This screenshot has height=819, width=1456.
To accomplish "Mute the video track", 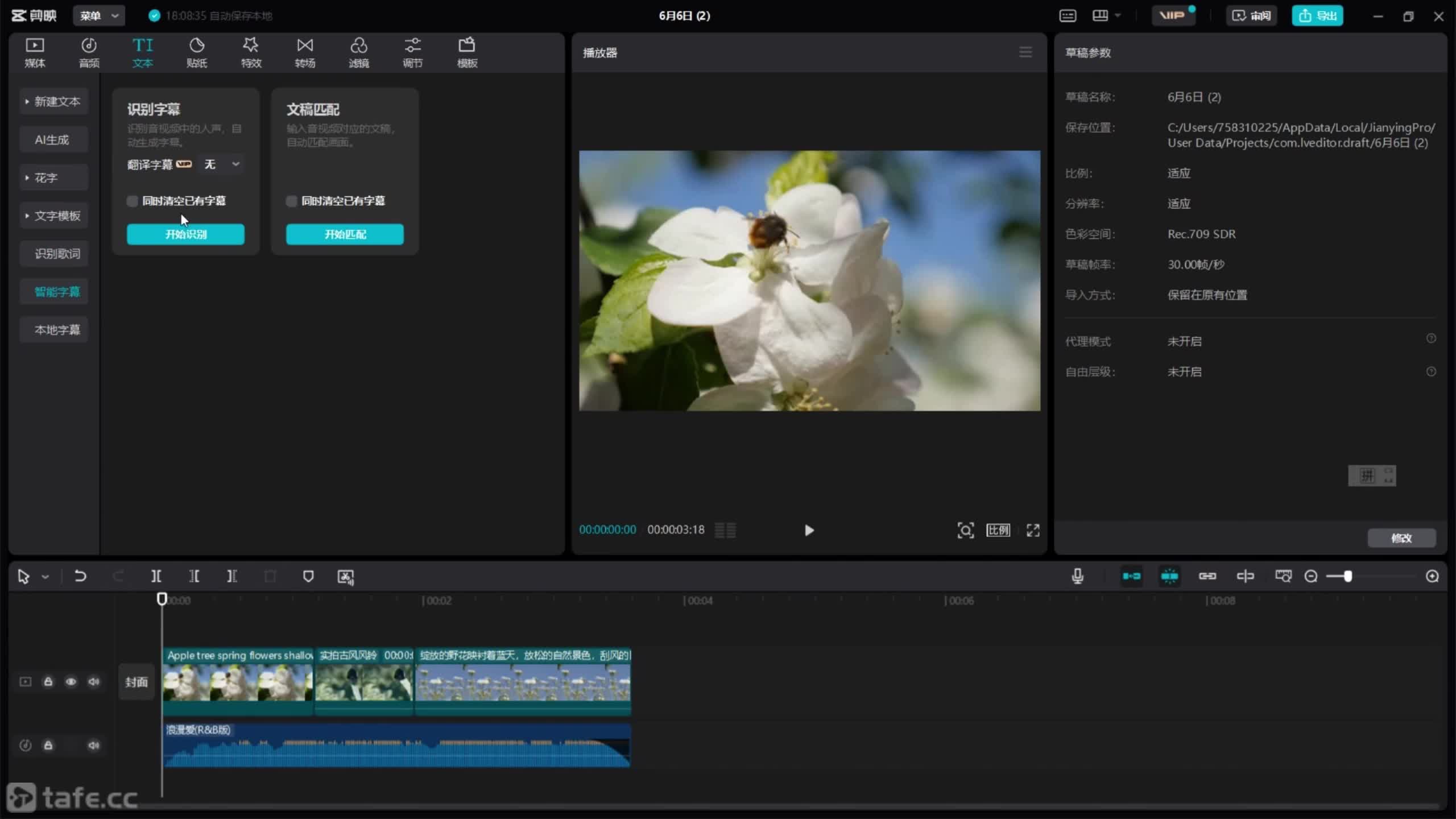I will (x=94, y=681).
